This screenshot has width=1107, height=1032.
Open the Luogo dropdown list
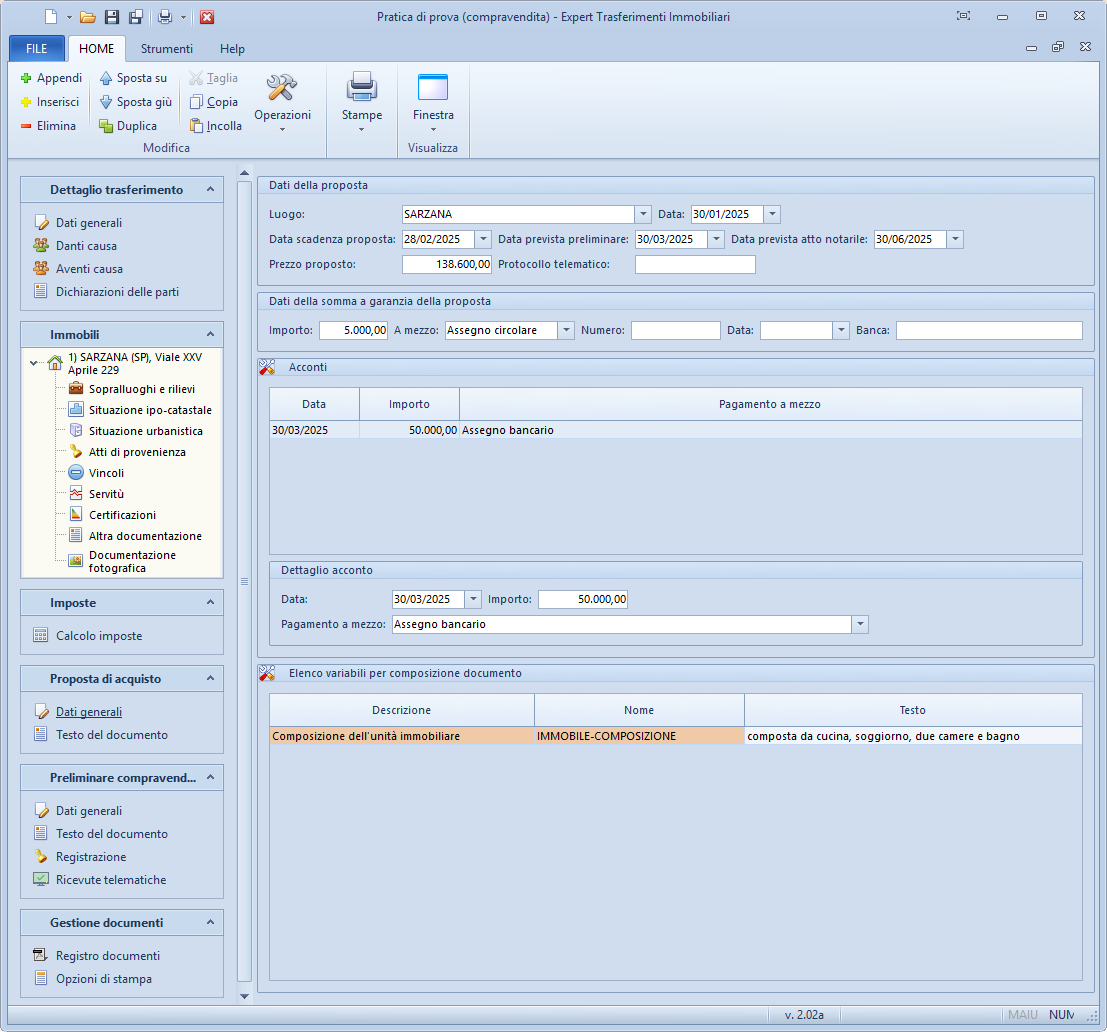pos(642,214)
